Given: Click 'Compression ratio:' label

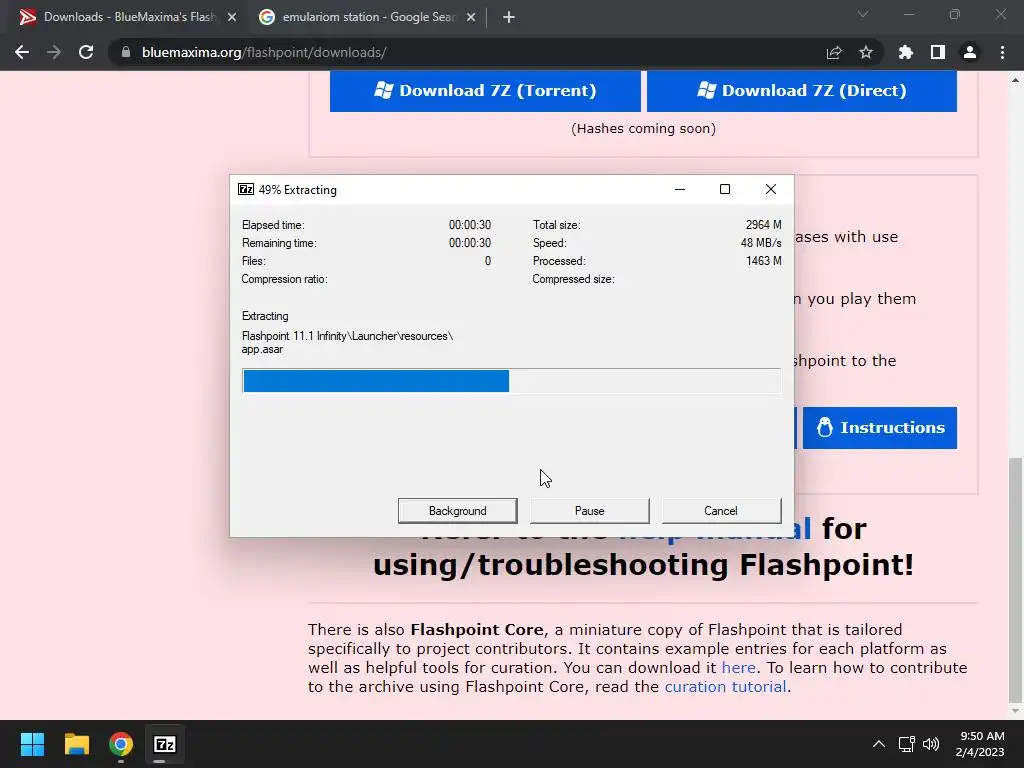Looking at the screenshot, I should click(x=285, y=279).
